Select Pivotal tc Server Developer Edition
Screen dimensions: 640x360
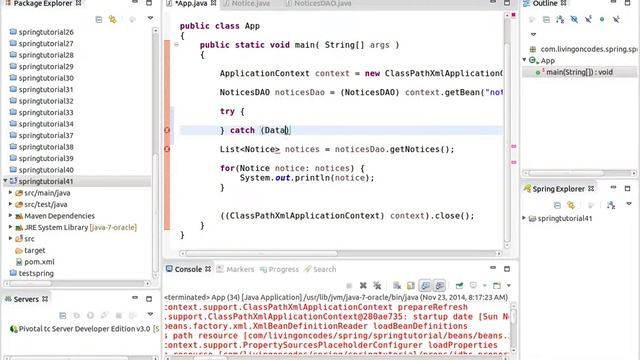tap(84, 329)
